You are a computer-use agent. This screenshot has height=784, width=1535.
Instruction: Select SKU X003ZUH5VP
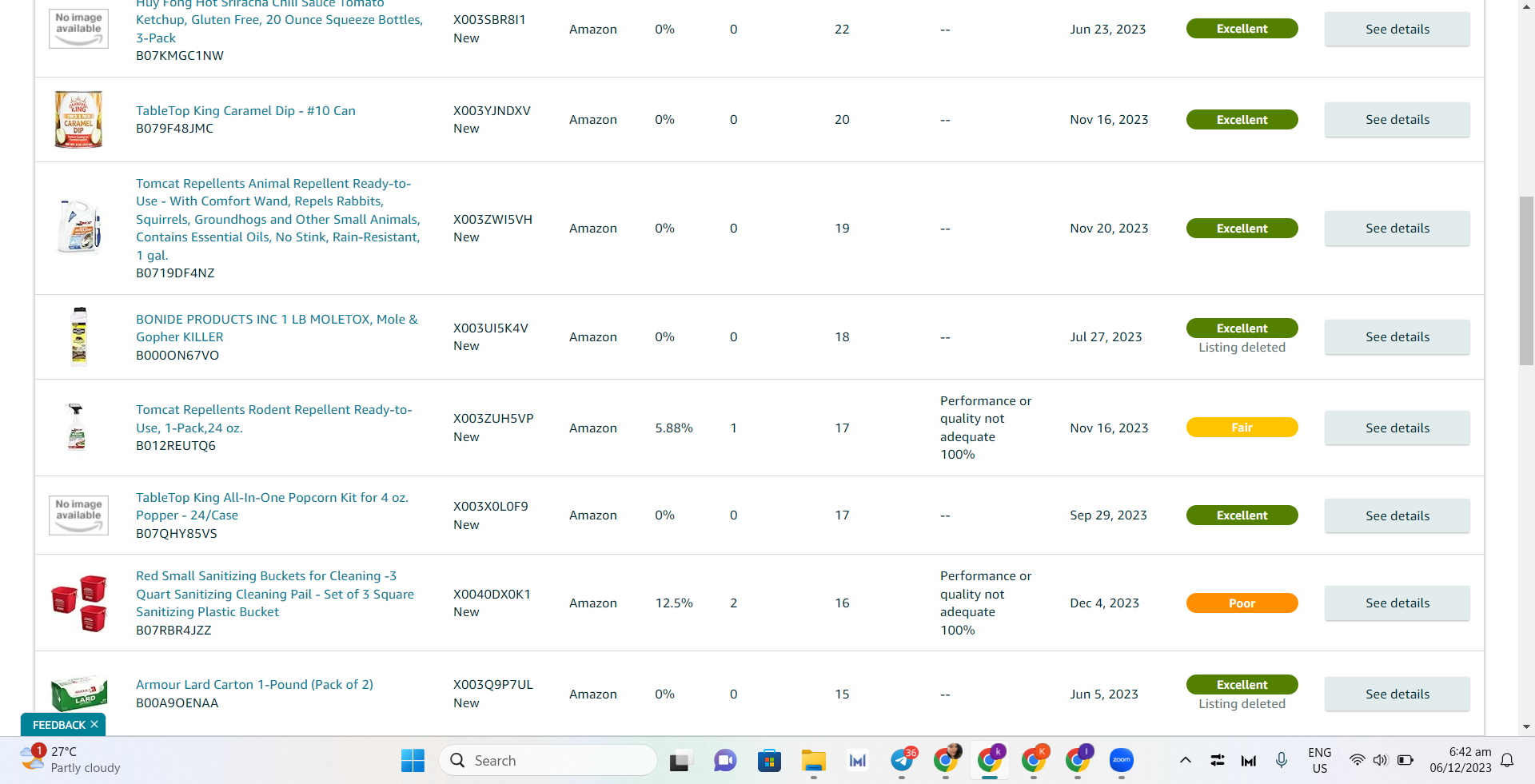[493, 419]
